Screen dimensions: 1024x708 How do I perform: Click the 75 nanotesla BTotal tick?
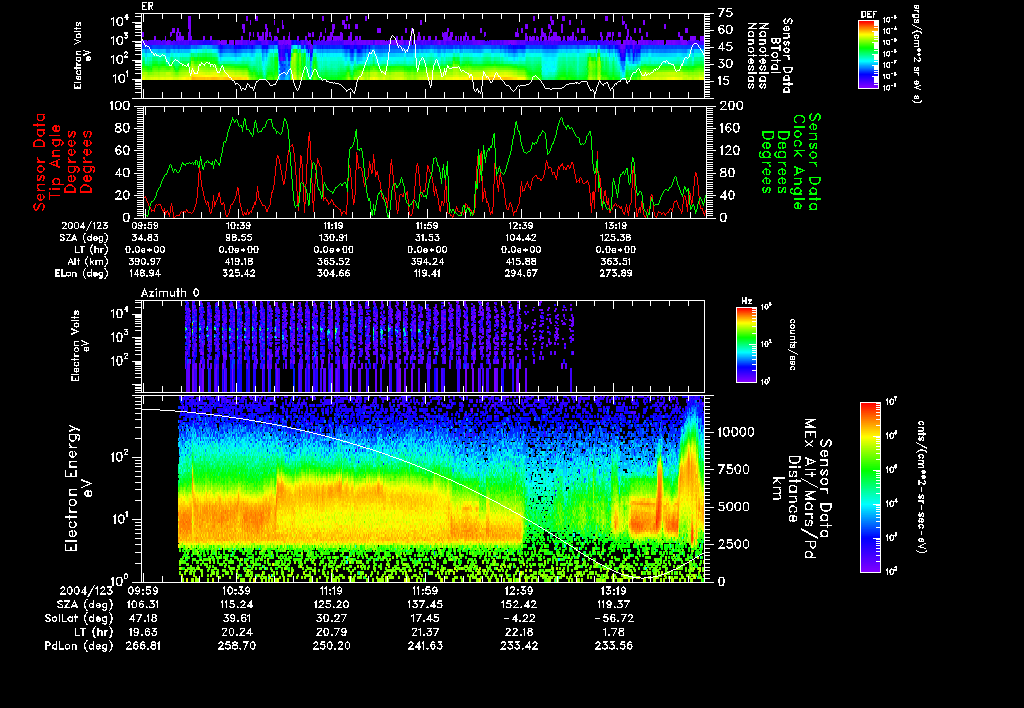click(726, 13)
